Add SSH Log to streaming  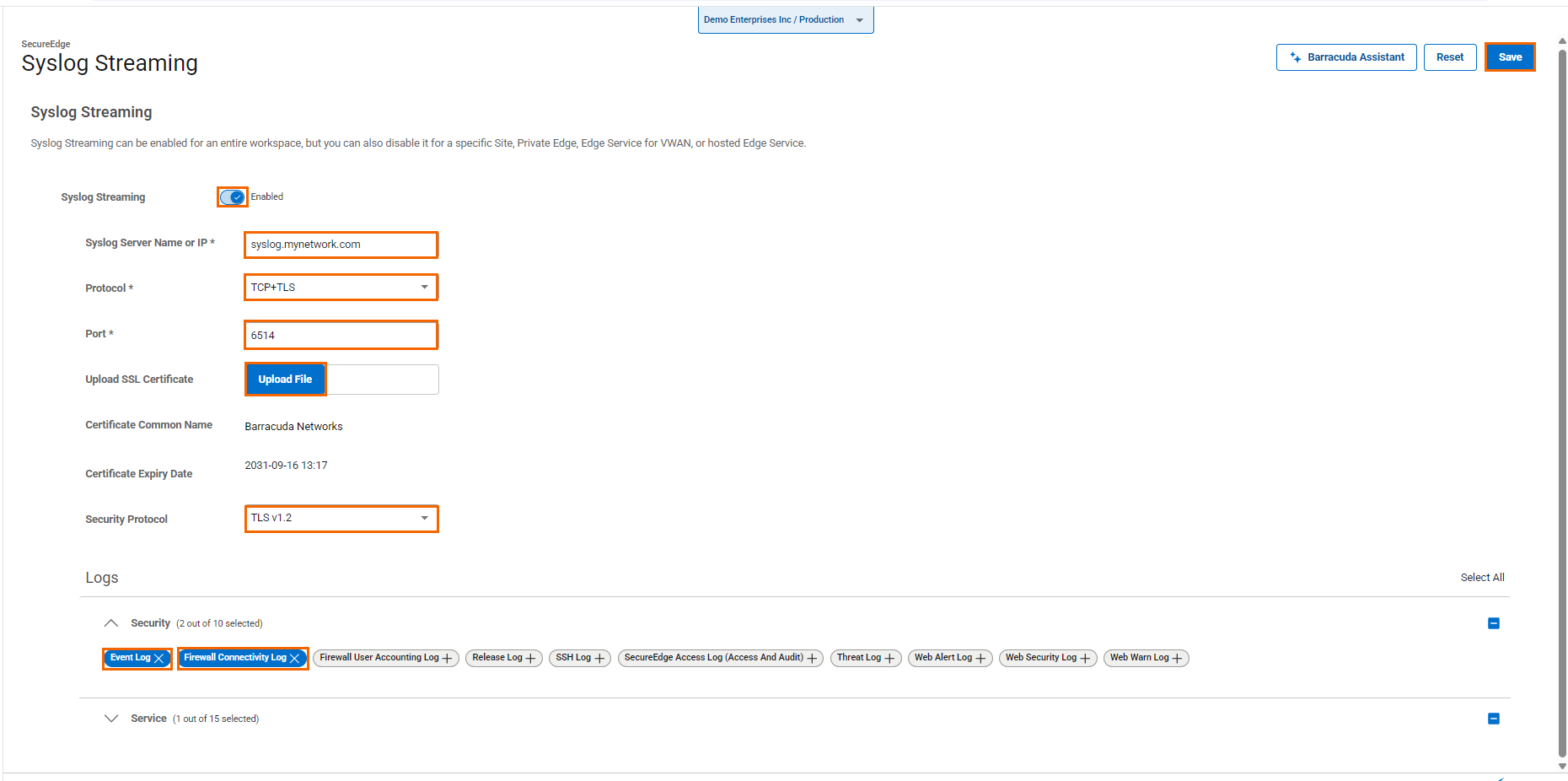600,658
